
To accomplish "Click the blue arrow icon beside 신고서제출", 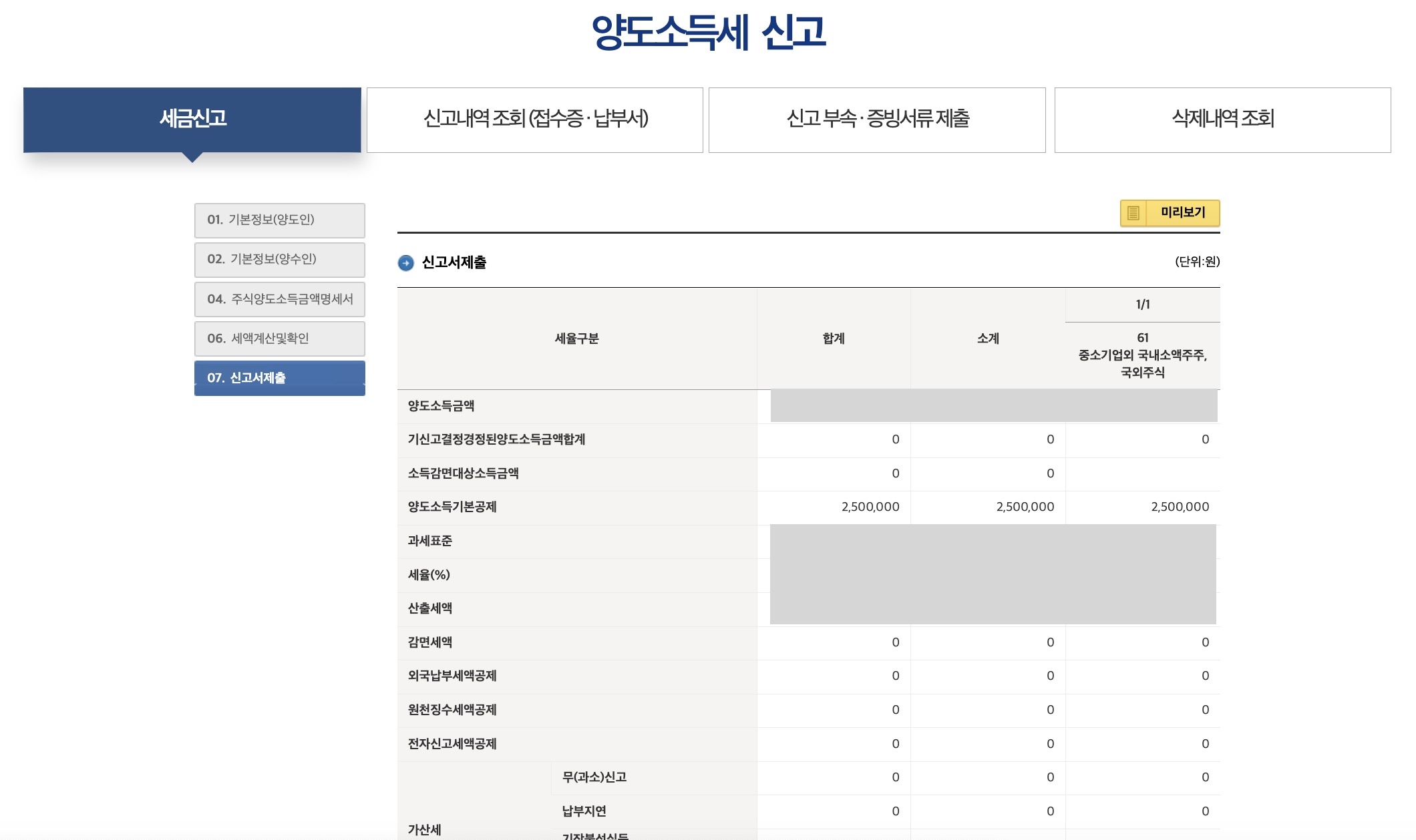I will pos(405,263).
